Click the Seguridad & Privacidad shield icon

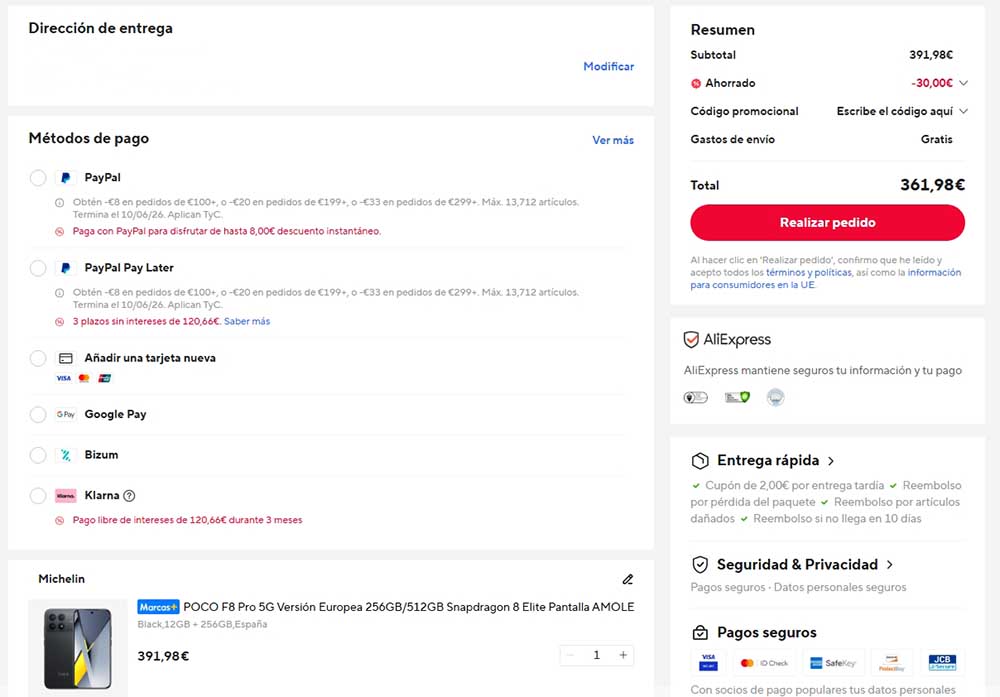coord(700,564)
